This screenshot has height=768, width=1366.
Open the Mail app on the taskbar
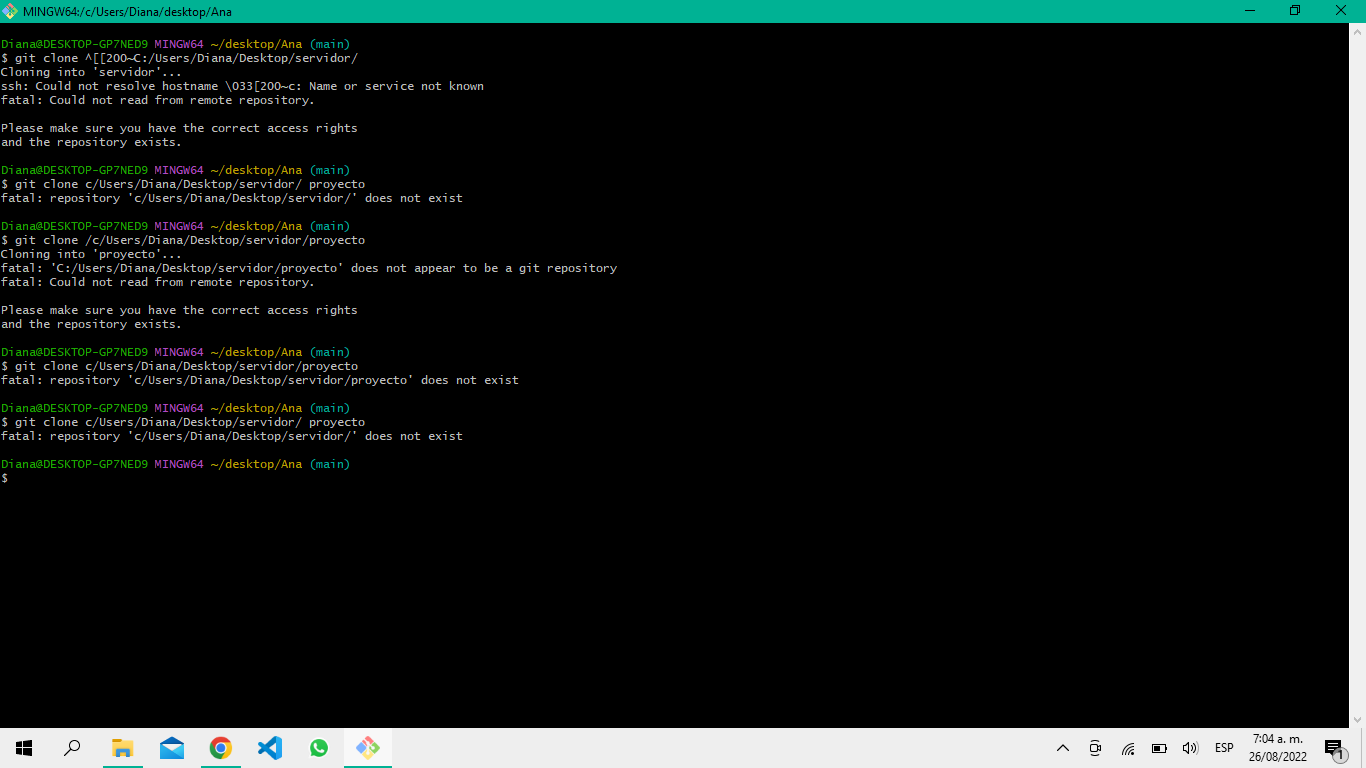pyautogui.click(x=171, y=748)
